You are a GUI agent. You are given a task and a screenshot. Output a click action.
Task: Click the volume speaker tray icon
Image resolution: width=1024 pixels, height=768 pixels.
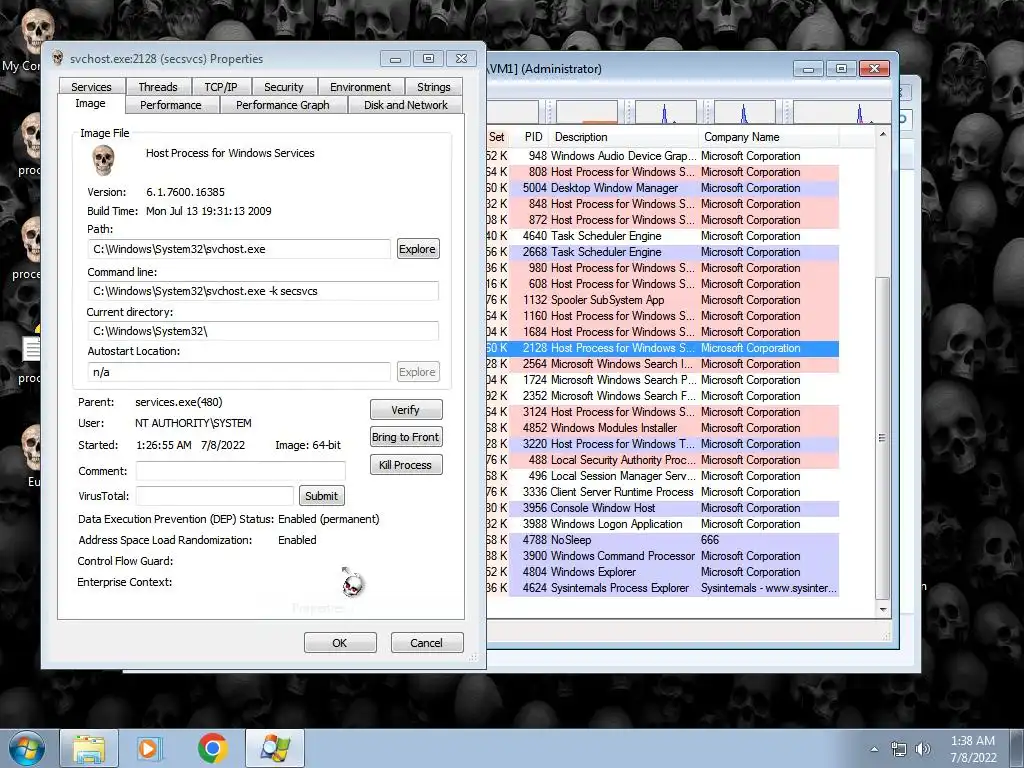click(x=922, y=749)
